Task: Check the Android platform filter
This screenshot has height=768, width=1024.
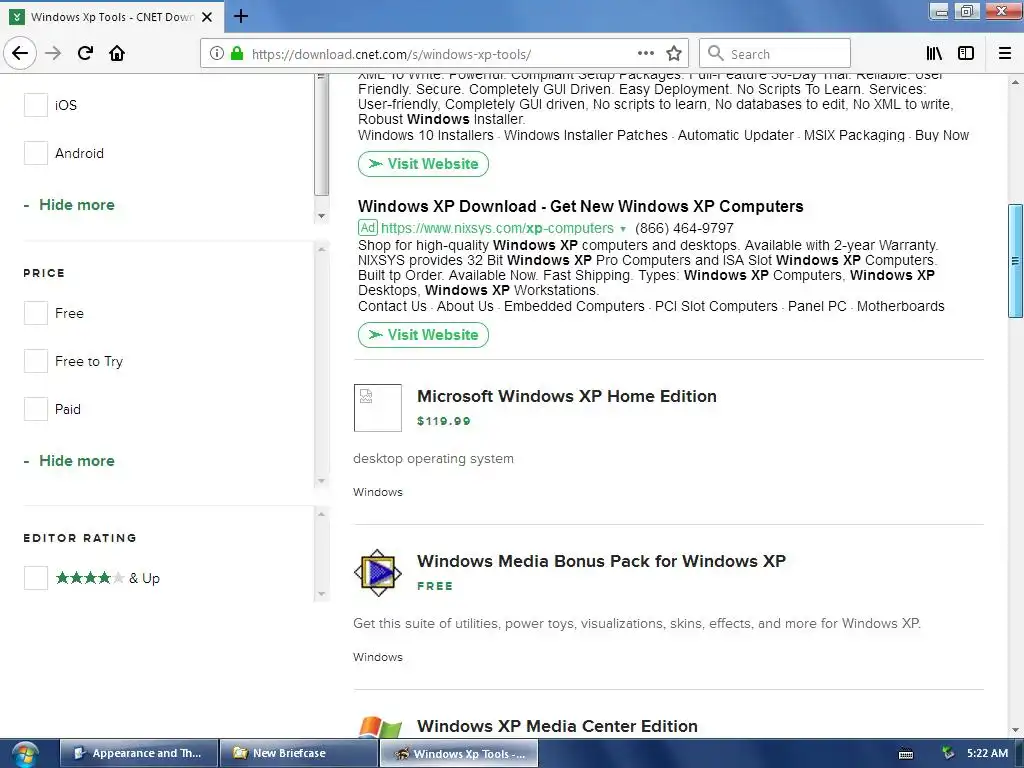Action: point(36,153)
